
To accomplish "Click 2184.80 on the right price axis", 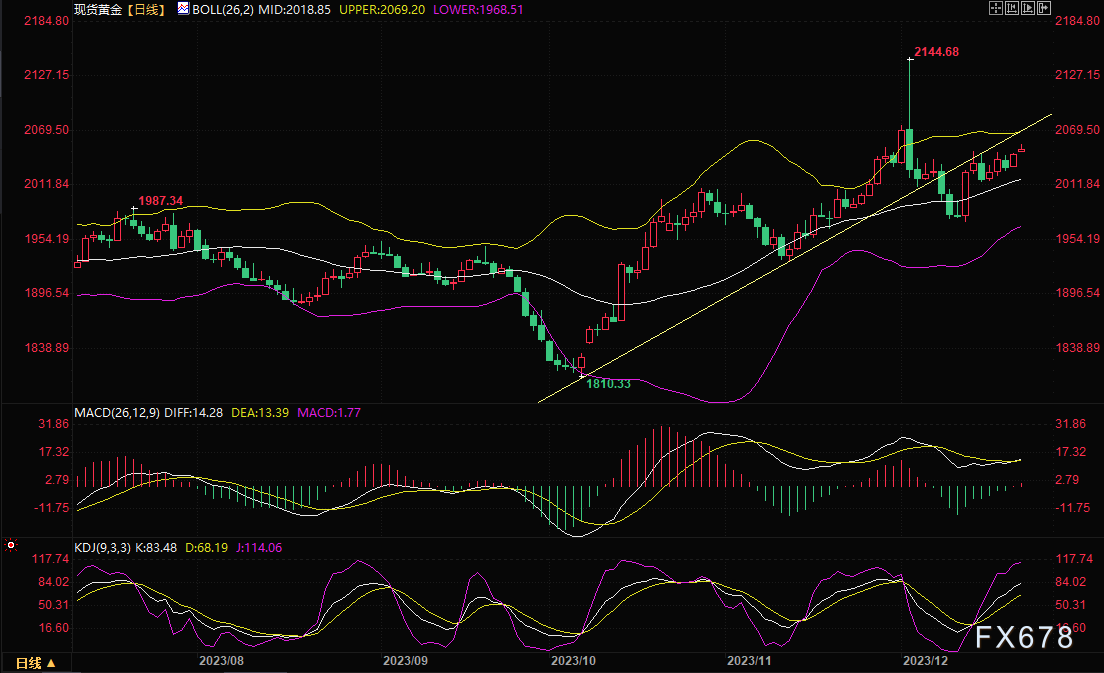I will pyautogui.click(x=1077, y=21).
